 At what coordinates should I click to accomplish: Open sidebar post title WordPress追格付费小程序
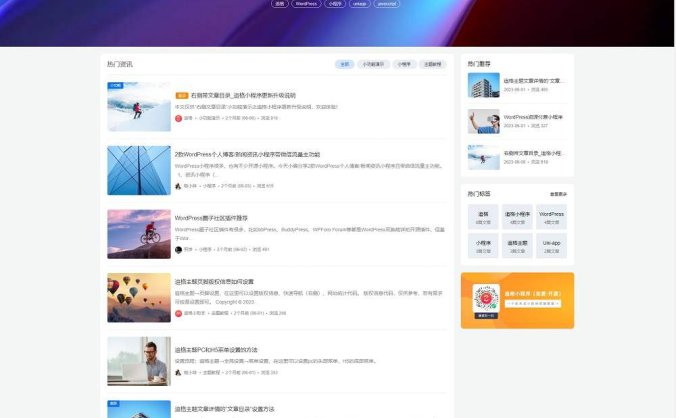tap(533, 117)
